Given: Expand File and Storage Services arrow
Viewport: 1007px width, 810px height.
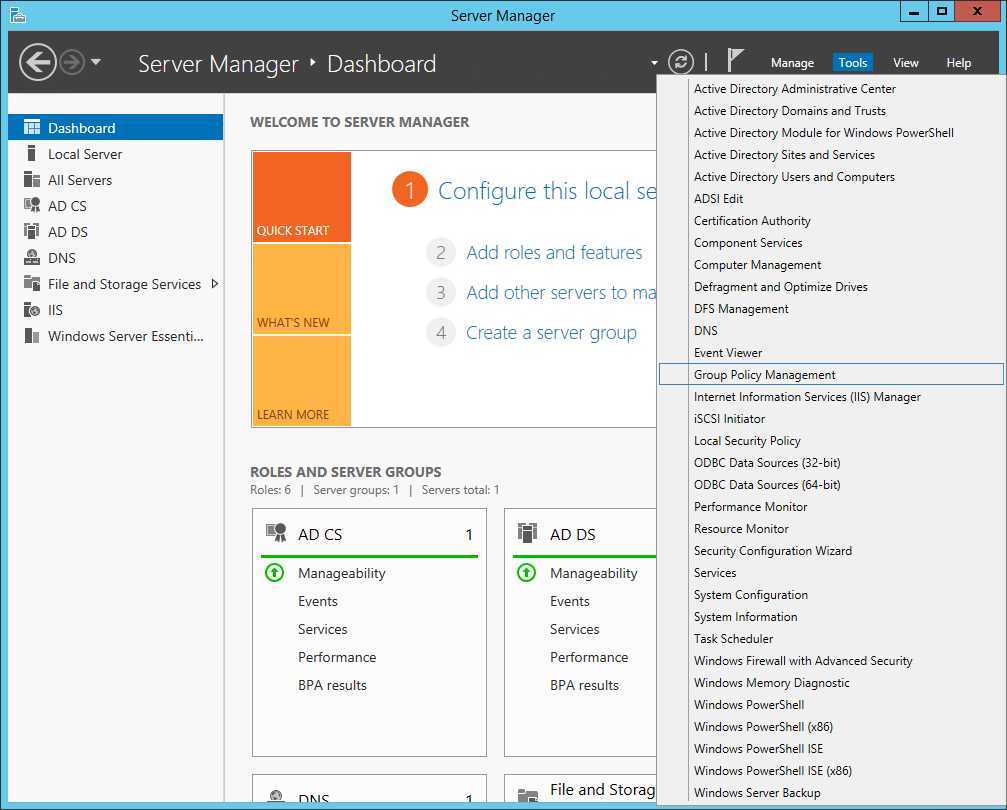Looking at the screenshot, I should 215,284.
